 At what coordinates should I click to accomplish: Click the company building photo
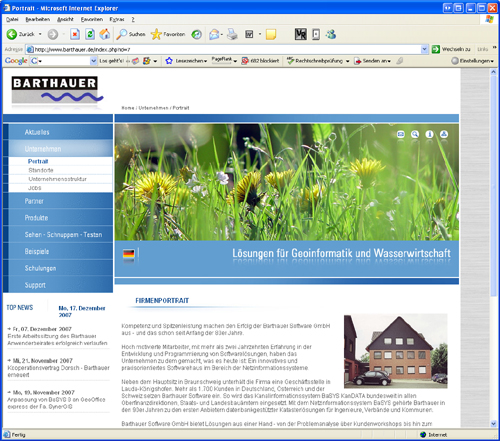coord(396,351)
